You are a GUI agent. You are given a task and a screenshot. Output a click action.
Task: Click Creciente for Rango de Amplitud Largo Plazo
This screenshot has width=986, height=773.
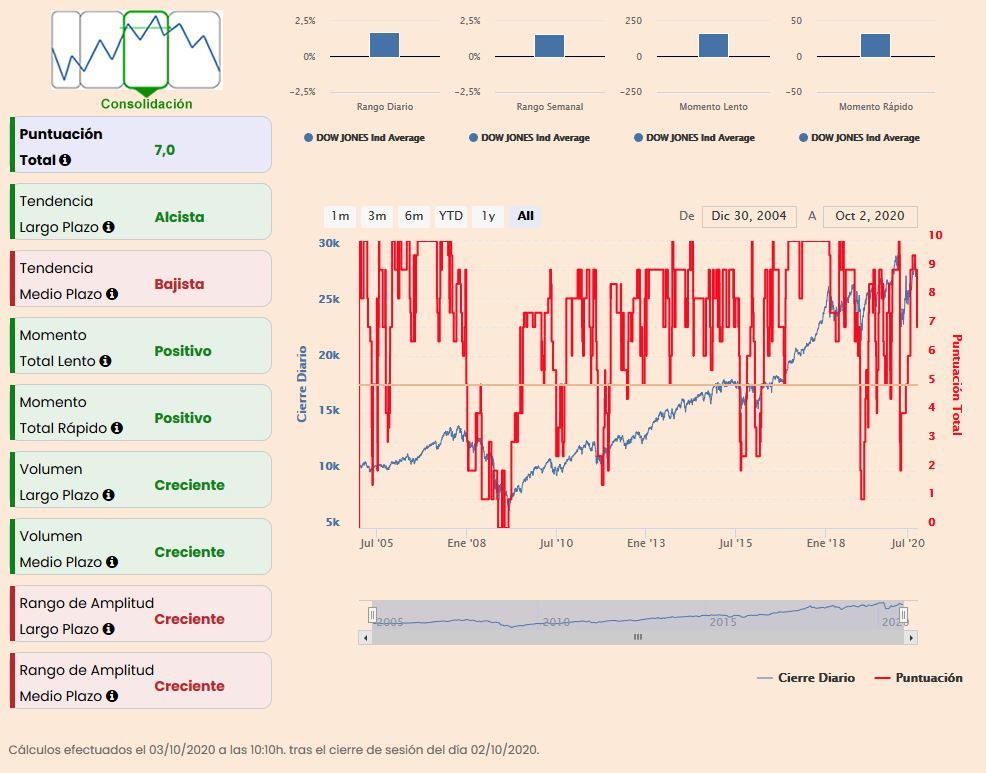pyautogui.click(x=189, y=619)
